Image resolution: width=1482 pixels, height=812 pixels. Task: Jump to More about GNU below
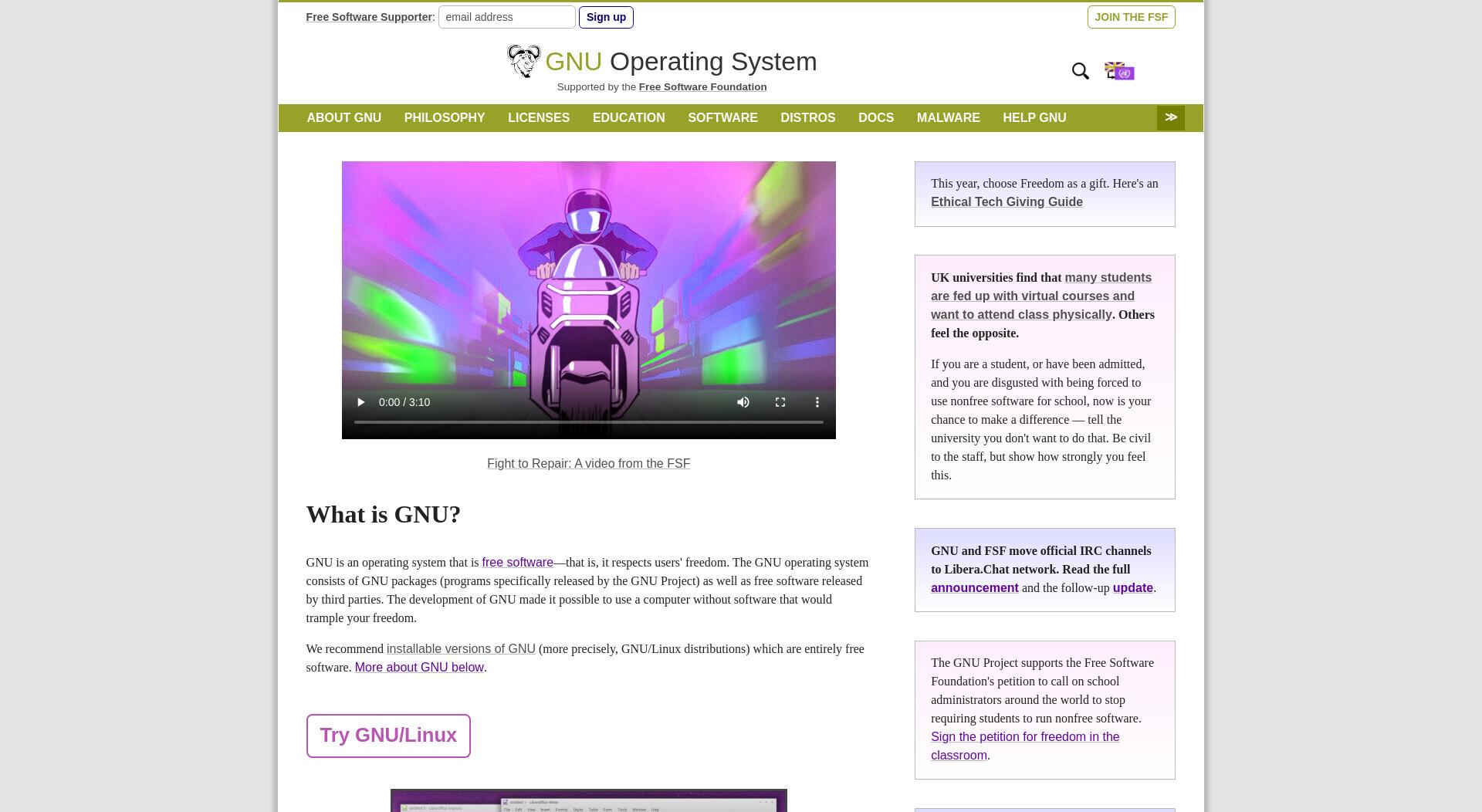[x=419, y=668]
